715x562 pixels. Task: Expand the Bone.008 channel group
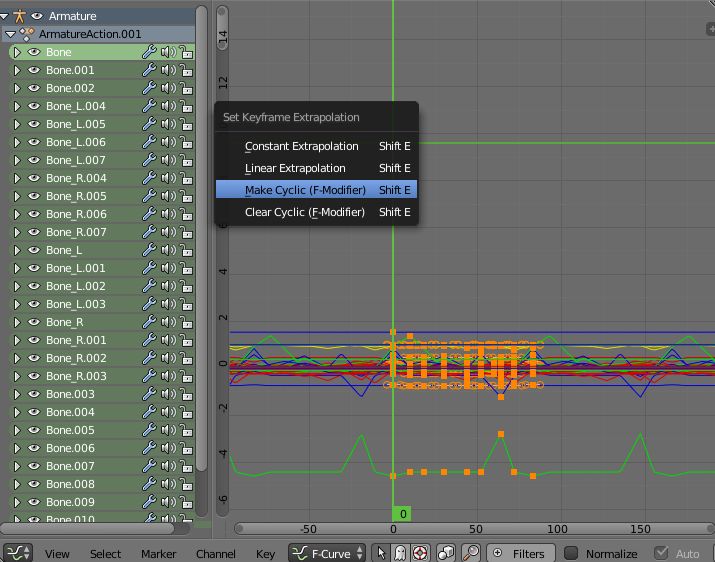pos(17,484)
